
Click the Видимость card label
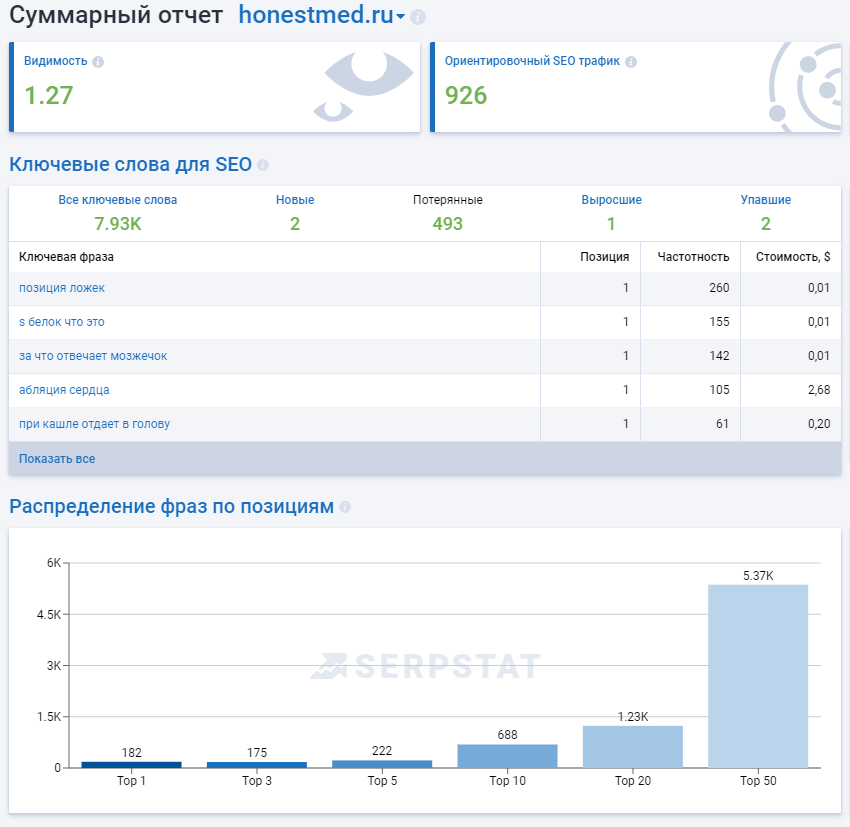pos(55,61)
